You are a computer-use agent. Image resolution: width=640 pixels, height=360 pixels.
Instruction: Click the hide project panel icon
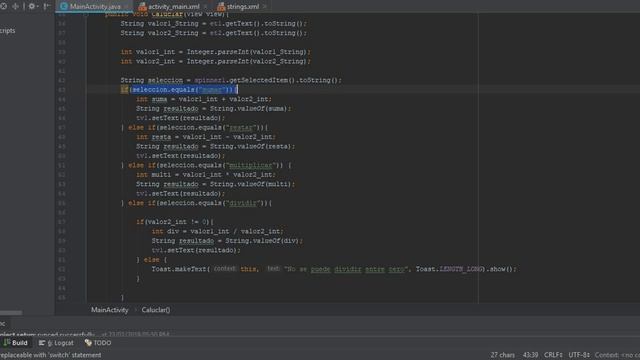46,6
